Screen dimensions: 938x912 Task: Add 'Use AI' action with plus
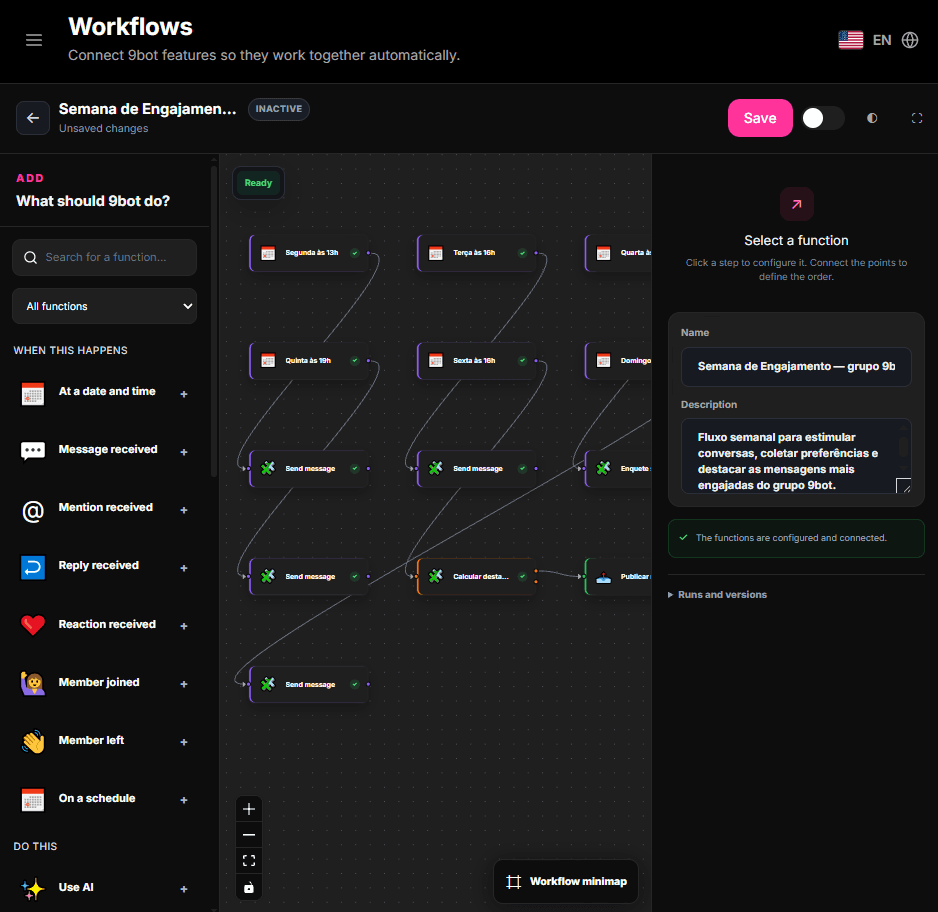pyautogui.click(x=184, y=889)
